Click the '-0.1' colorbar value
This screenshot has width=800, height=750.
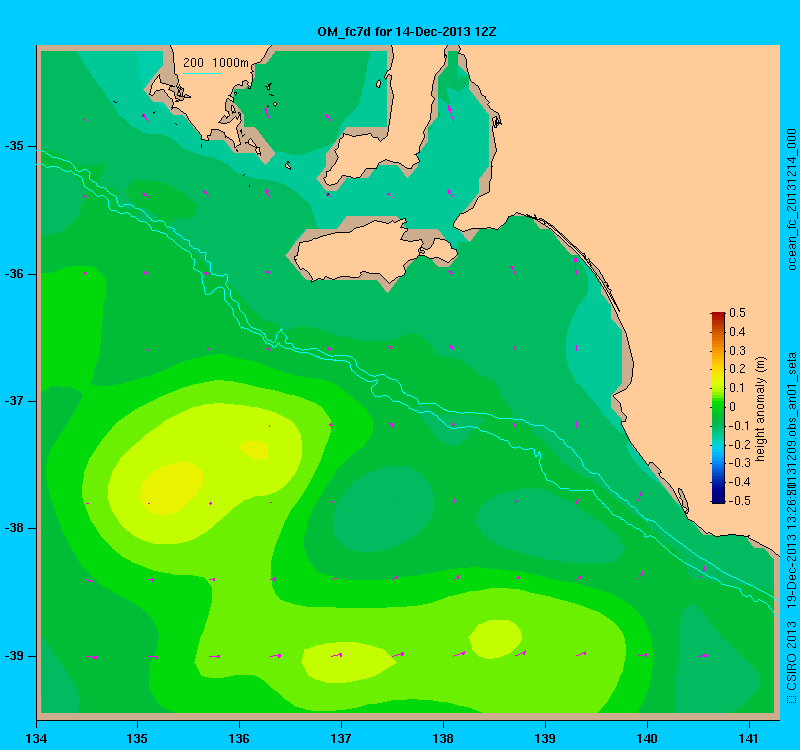coord(739,426)
